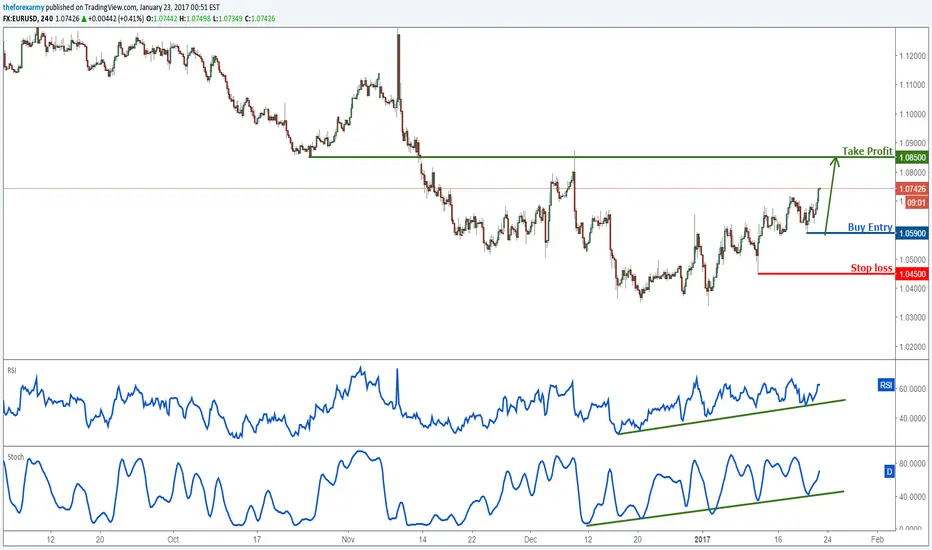The width and height of the screenshot is (932, 550).
Task: Select the blue RSI badge on right axis
Action: point(886,385)
